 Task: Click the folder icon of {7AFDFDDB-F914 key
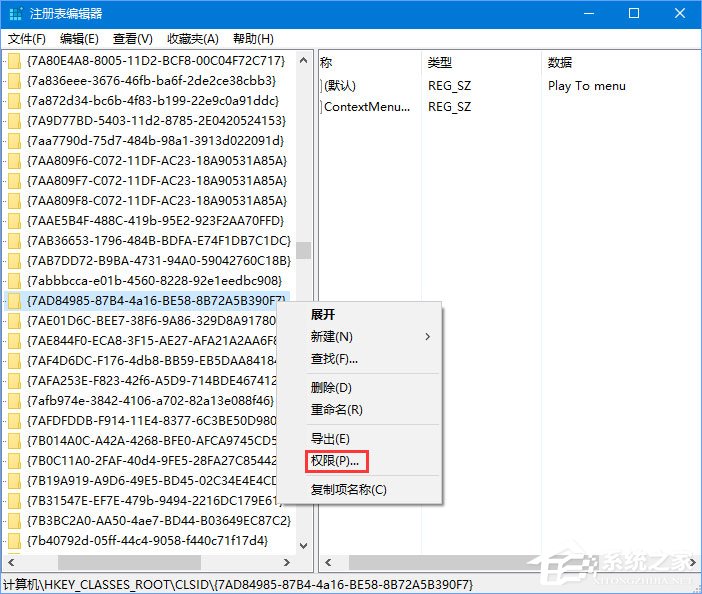pyautogui.click(x=14, y=421)
